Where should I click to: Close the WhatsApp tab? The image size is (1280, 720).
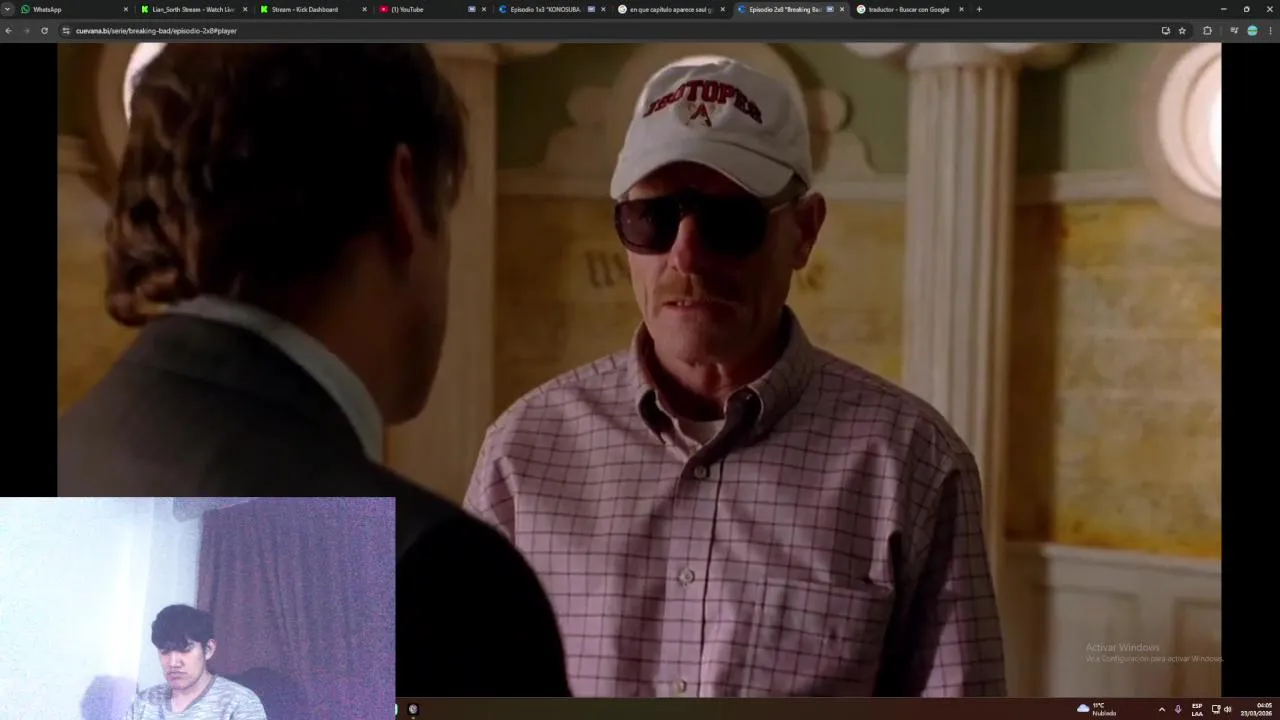tap(126, 9)
